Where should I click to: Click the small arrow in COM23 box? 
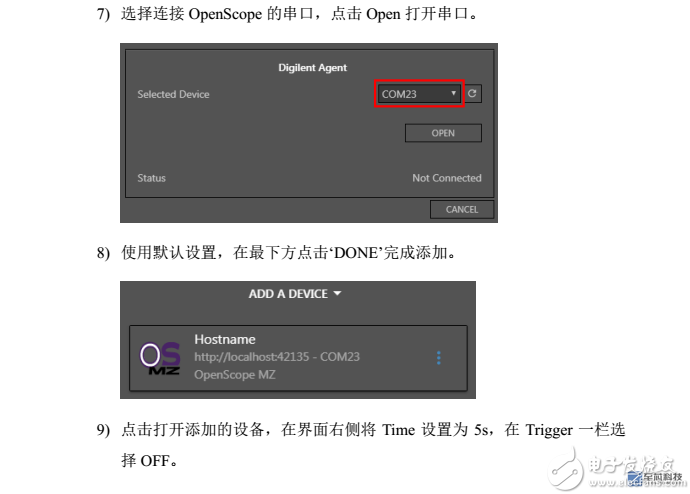click(x=453, y=93)
